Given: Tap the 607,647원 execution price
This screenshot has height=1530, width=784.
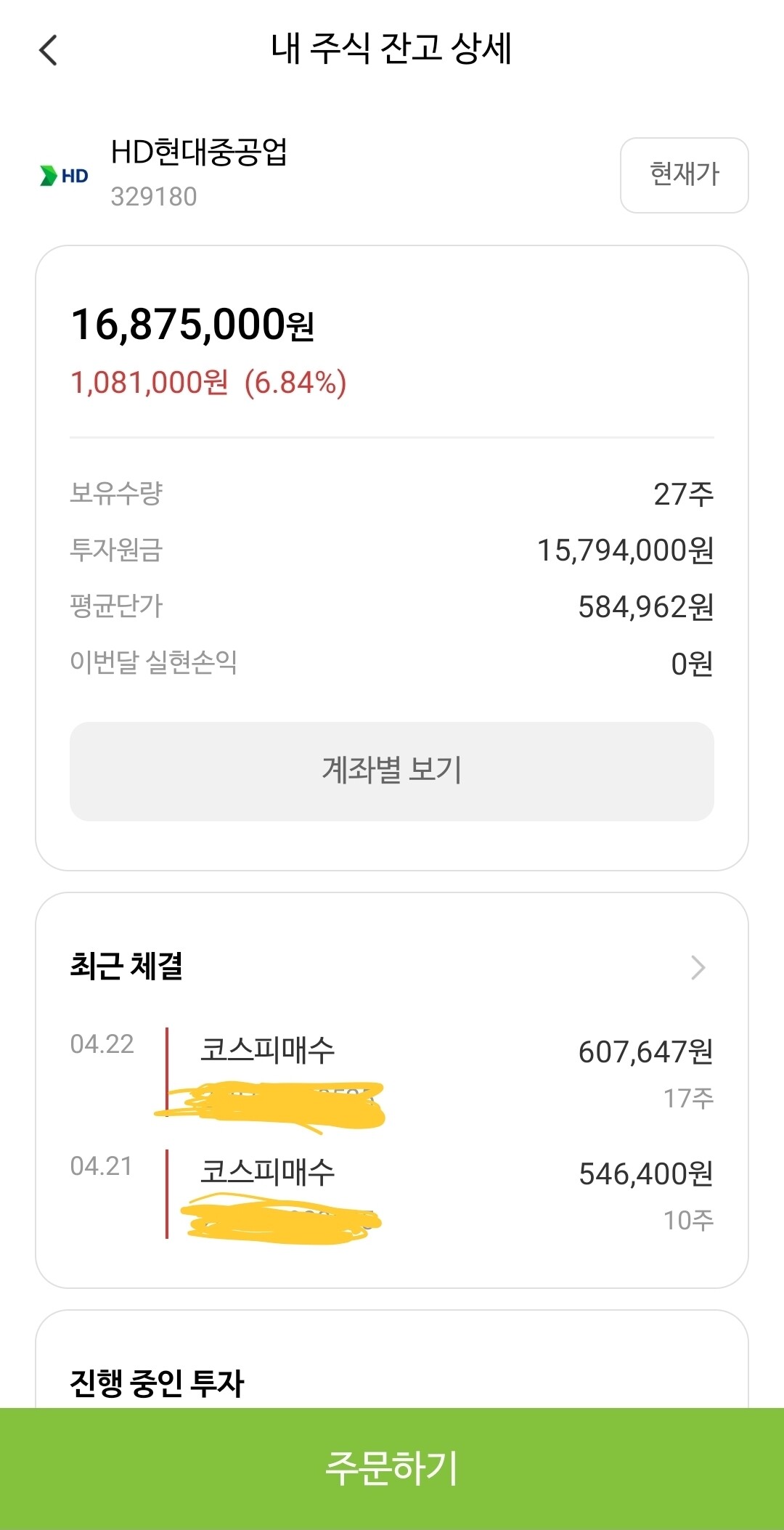Looking at the screenshot, I should point(646,1051).
